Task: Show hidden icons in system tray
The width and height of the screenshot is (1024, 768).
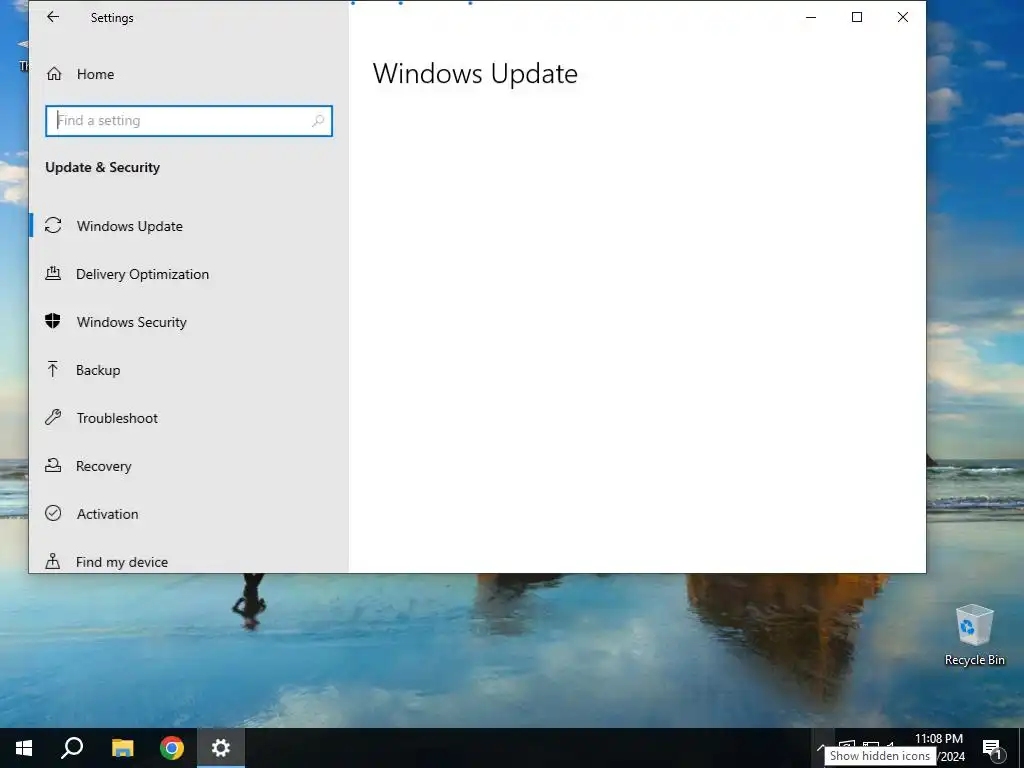Action: tap(820, 748)
